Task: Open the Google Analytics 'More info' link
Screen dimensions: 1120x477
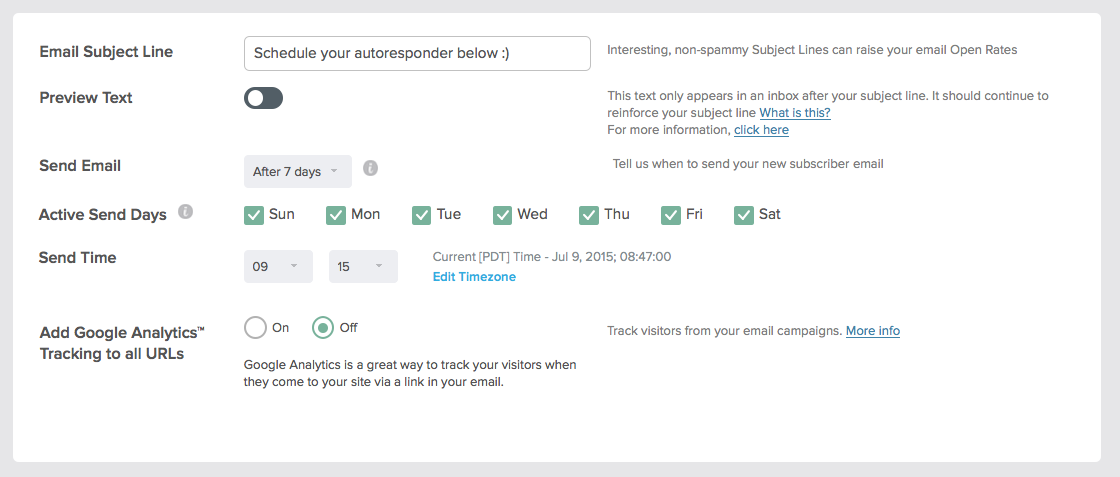Action: tap(872, 331)
